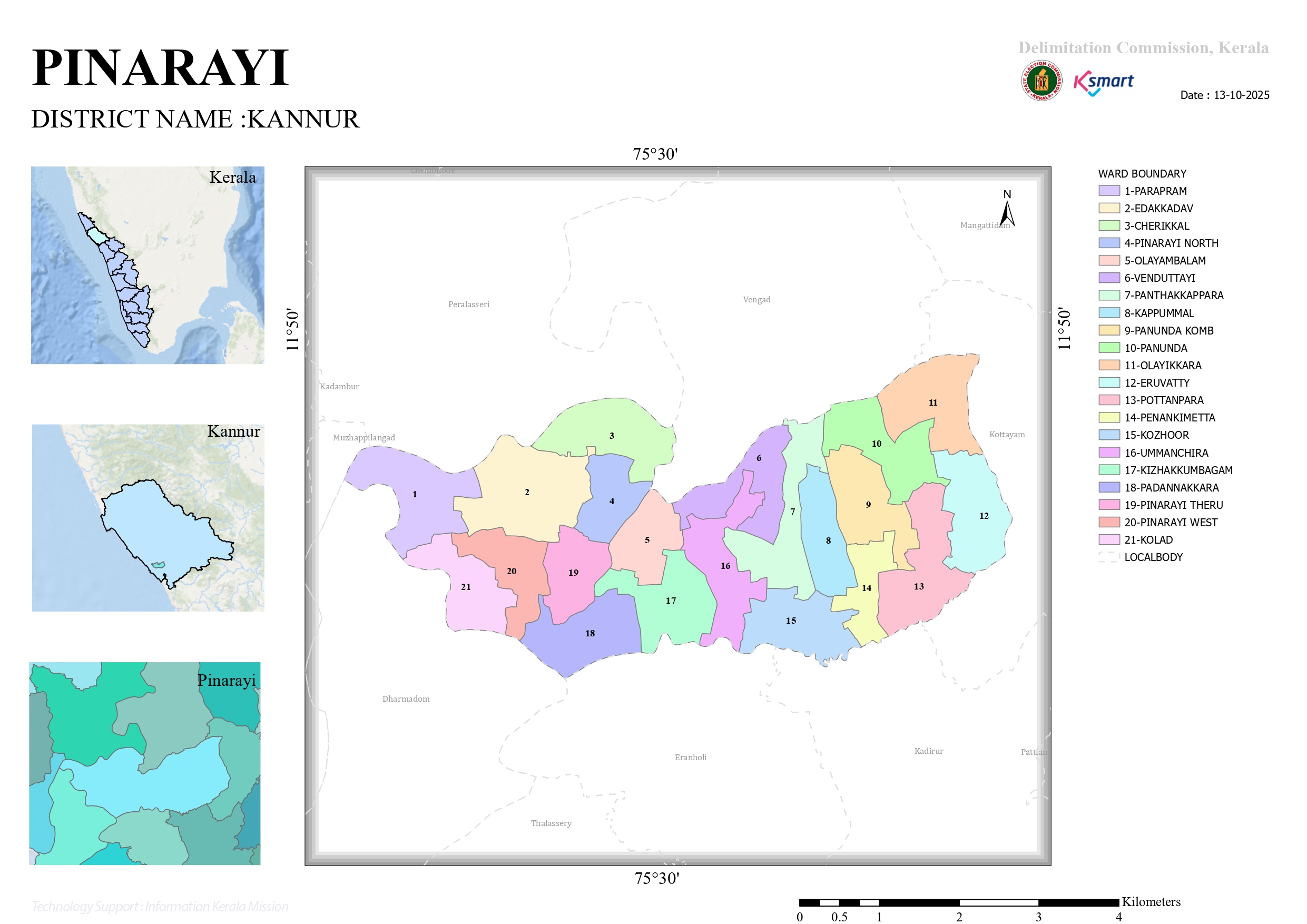Click the 8-KAPPUMMAL legend label
The image size is (1307, 924).
(x=1159, y=313)
